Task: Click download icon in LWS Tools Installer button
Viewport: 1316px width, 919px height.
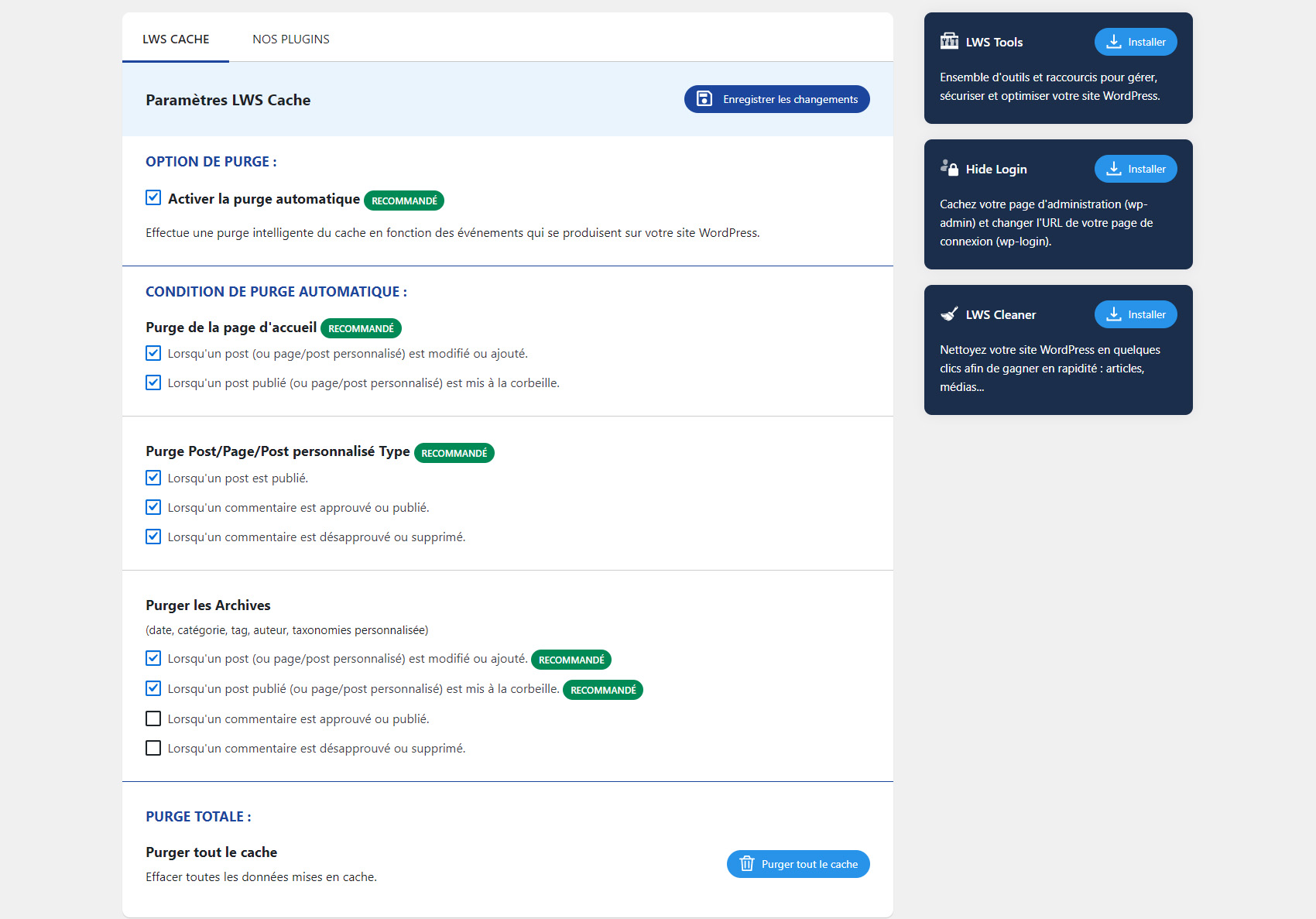Action: (x=1114, y=42)
